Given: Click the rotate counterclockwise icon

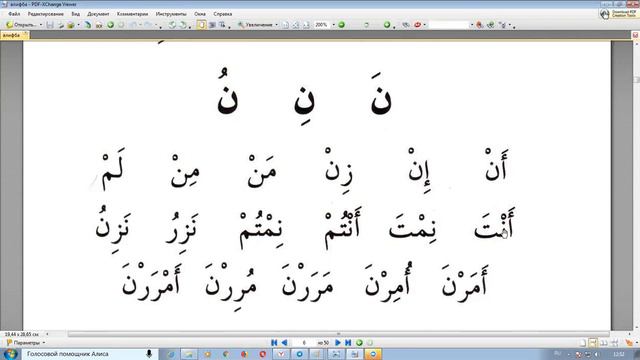Looking at the screenshot, I should click(172, 25).
